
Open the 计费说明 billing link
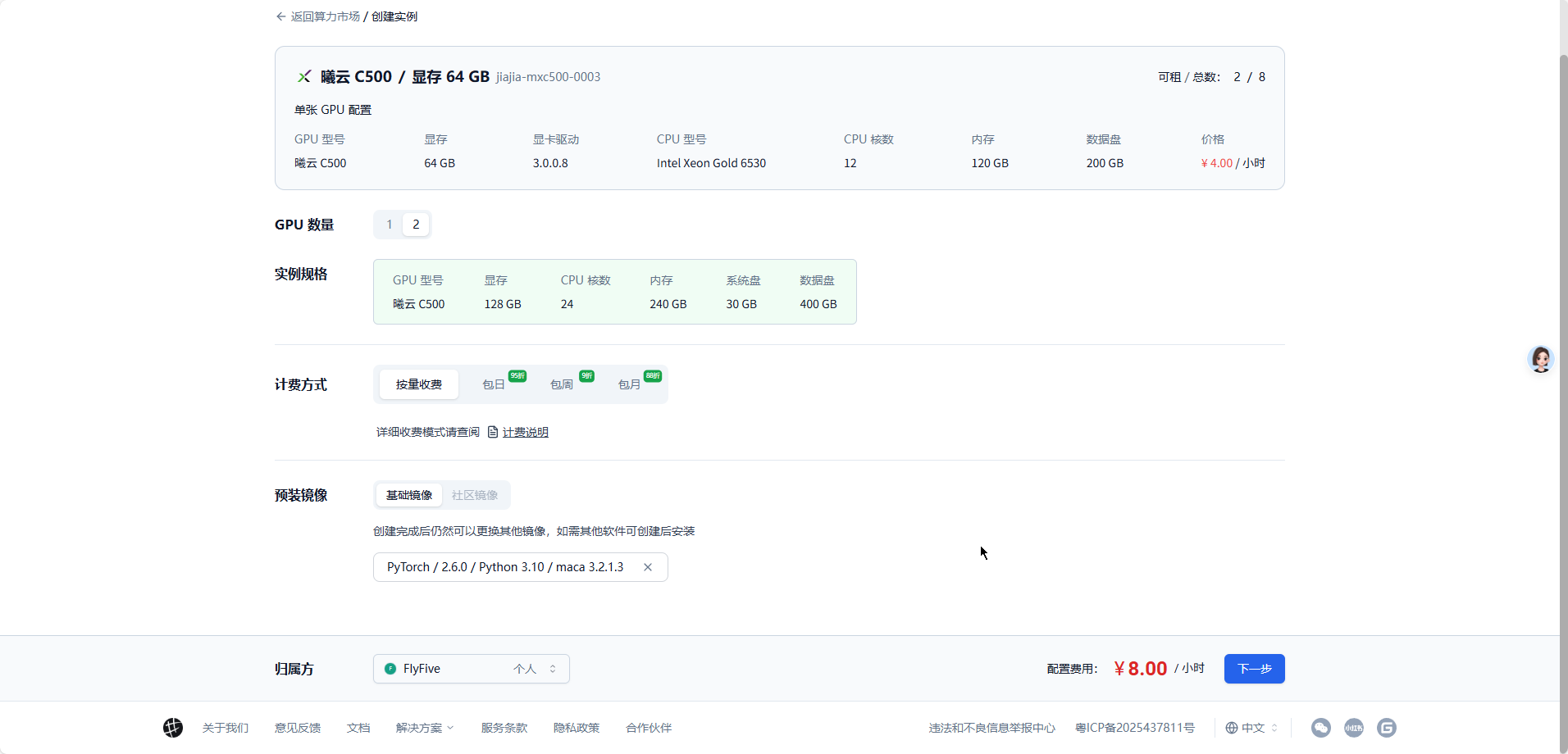click(526, 432)
